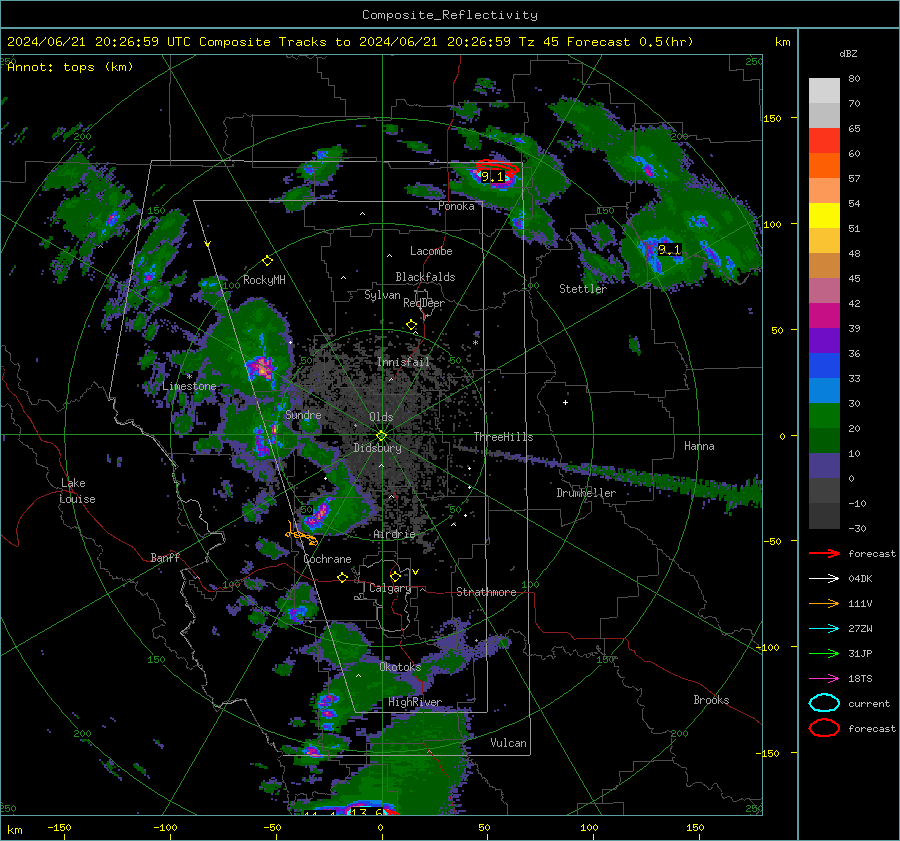This screenshot has height=841, width=900.
Task: Click the Vulcan city label
Action: pos(508,743)
